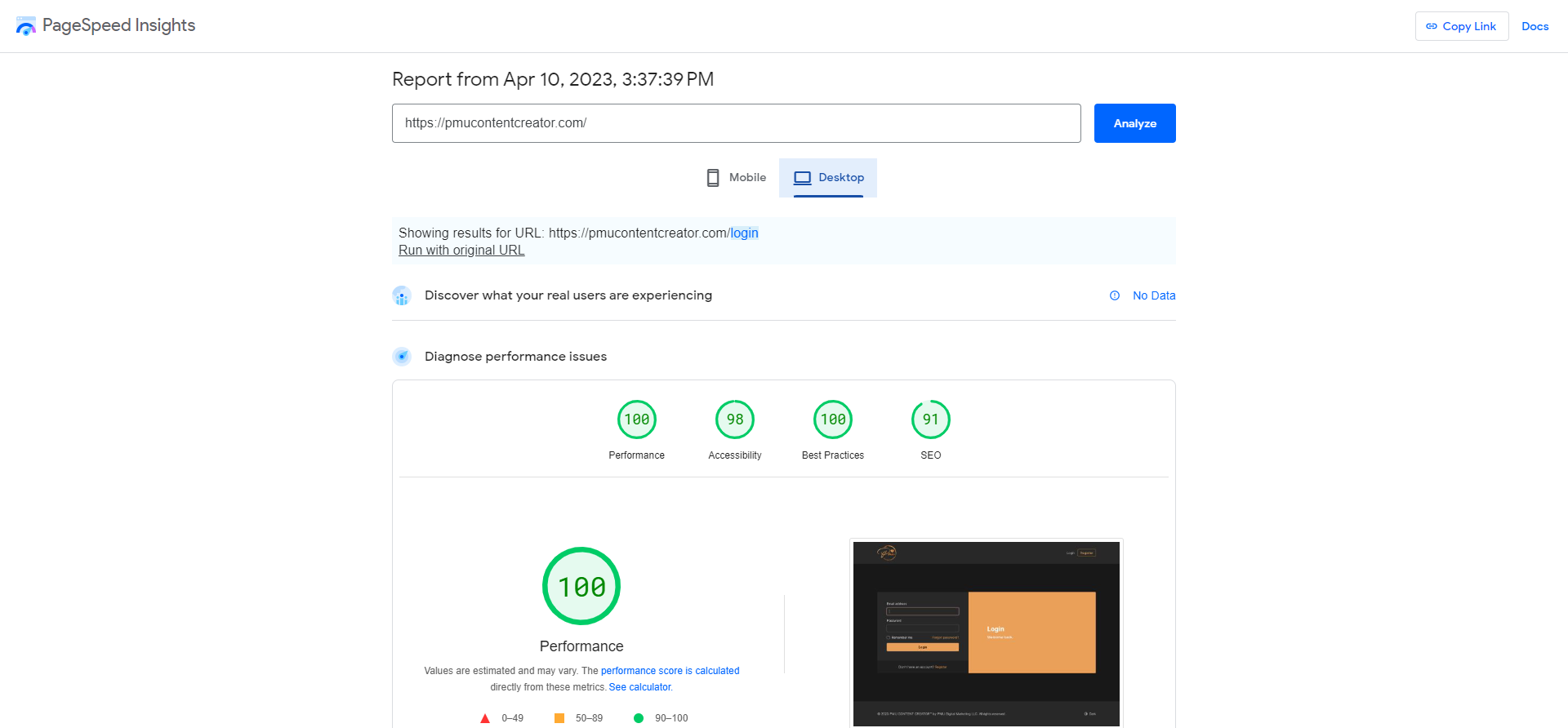Click the login page screenshot thumbnail
The height and width of the screenshot is (728, 1568).
pos(986,633)
